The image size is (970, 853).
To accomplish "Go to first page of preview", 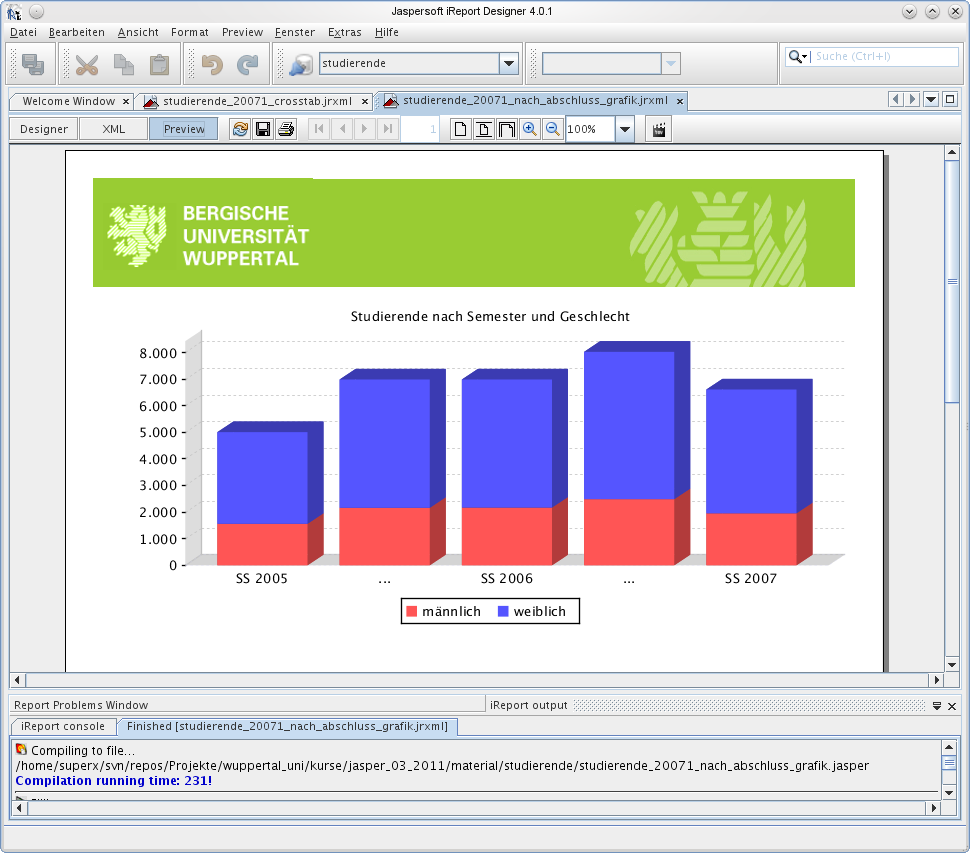I will [319, 129].
